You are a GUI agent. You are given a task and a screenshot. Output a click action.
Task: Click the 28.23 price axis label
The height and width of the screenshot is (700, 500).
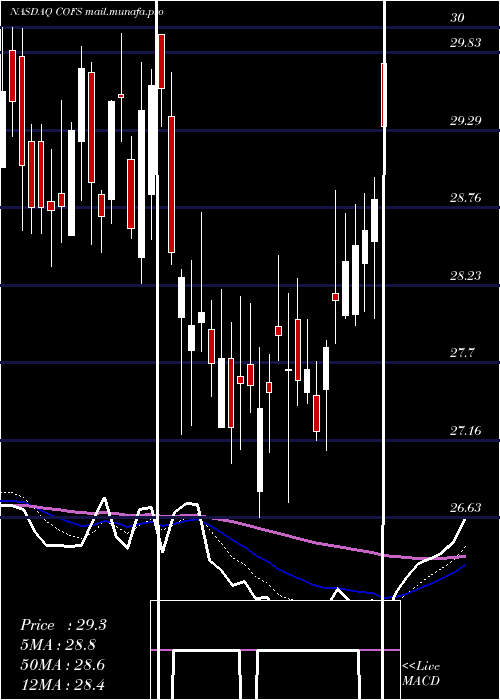coord(466,275)
